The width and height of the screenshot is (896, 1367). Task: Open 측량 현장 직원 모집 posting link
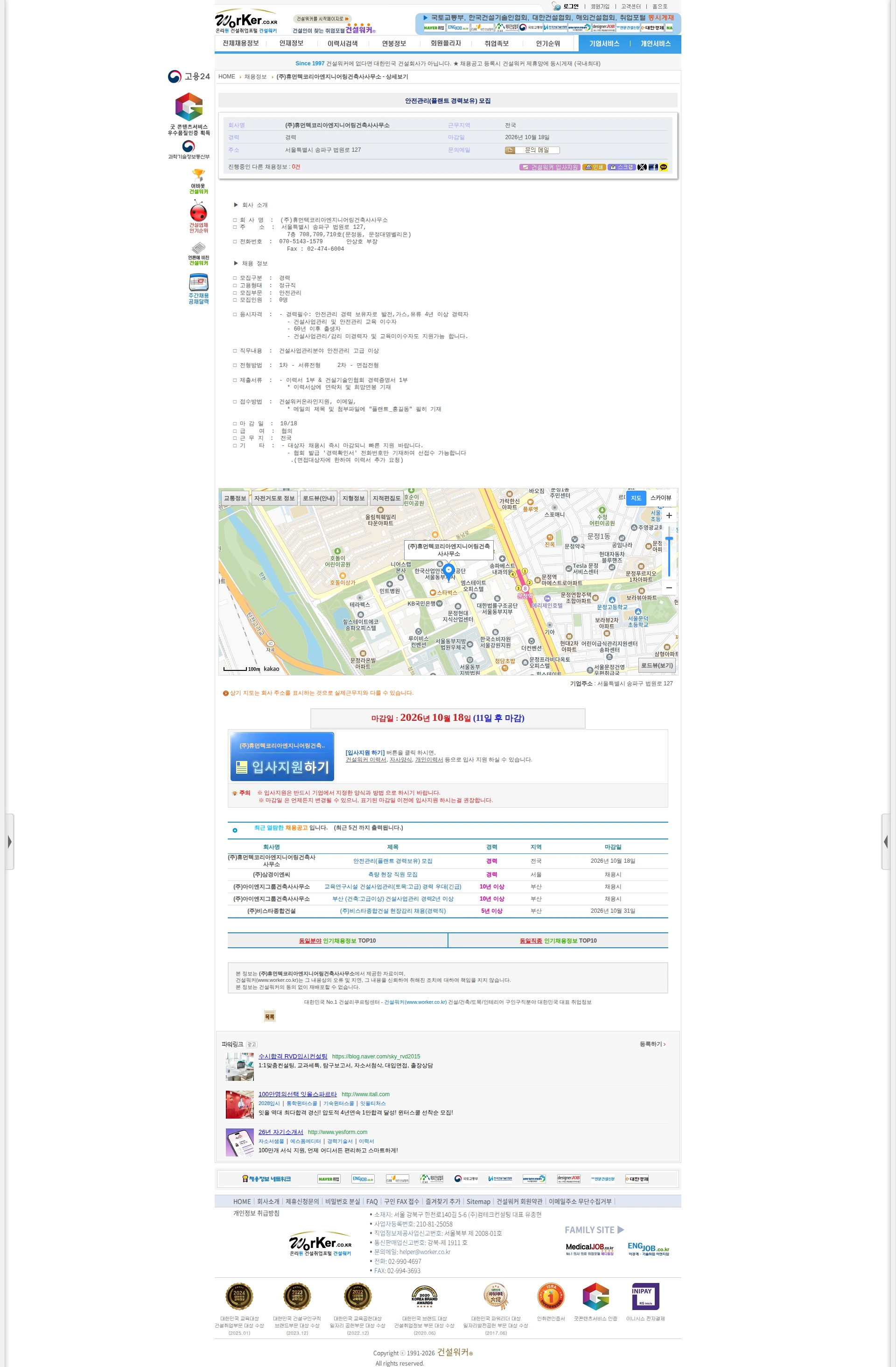(392, 874)
